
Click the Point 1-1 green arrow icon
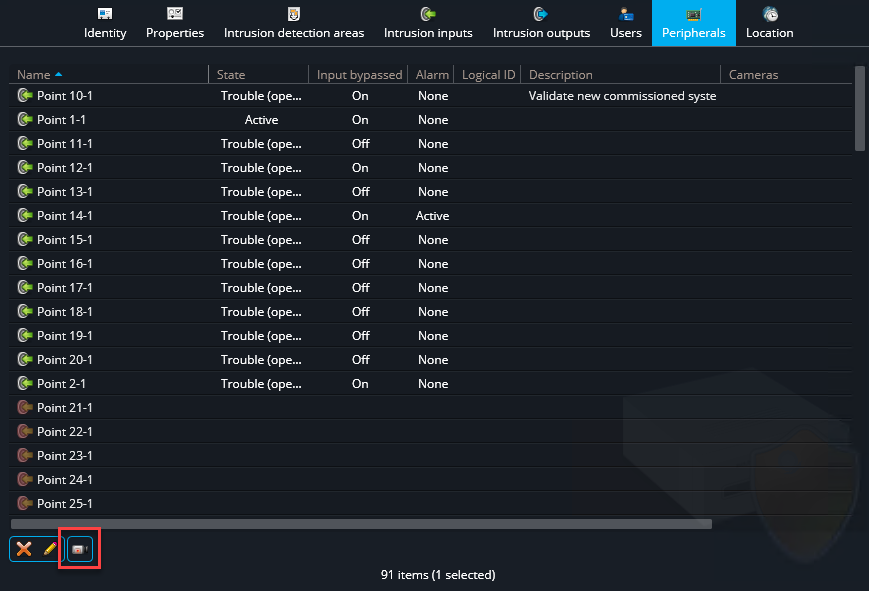(x=25, y=120)
